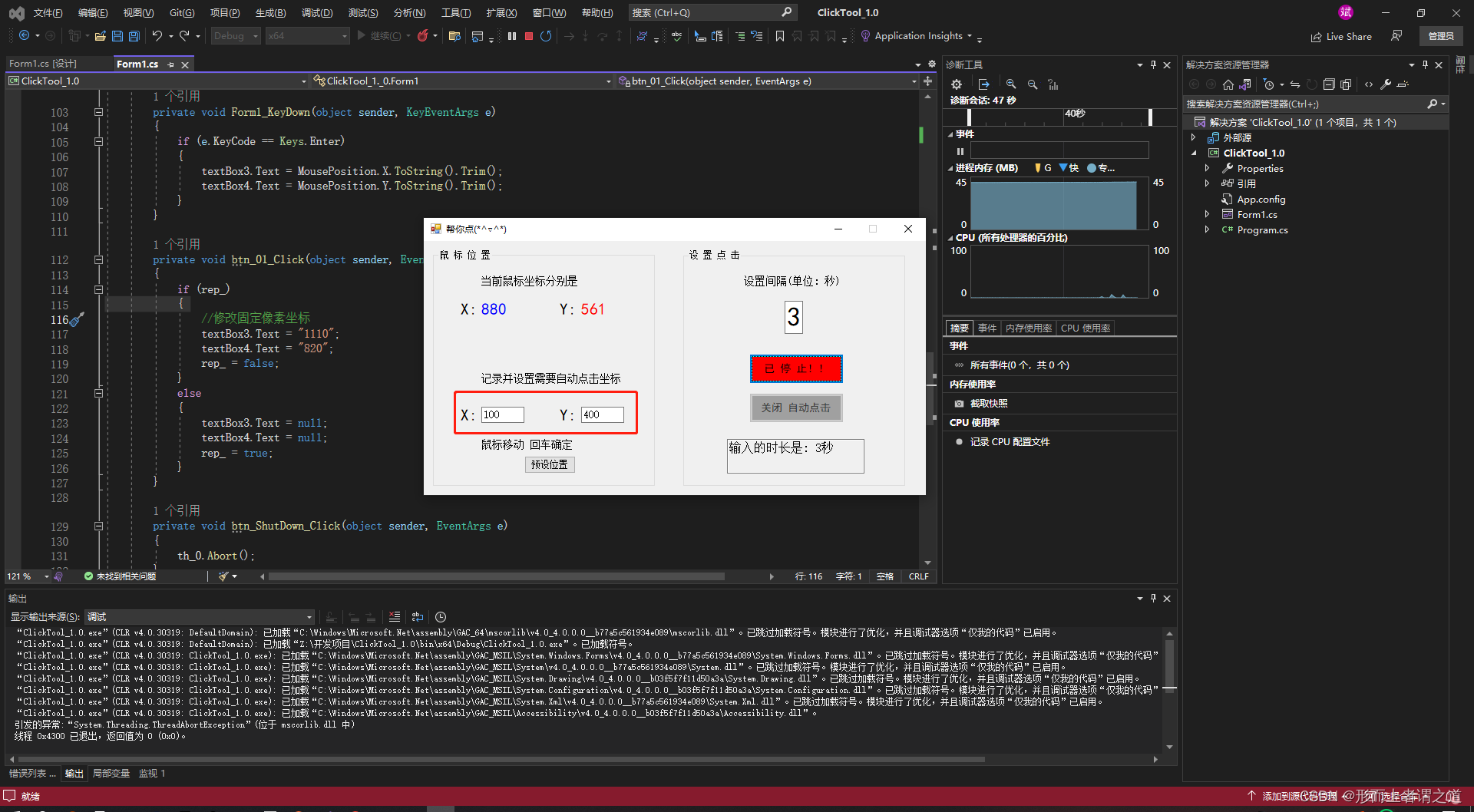Screen dimensions: 1474x812
Task: Stop debugging with the red square icon
Action: 529,36
